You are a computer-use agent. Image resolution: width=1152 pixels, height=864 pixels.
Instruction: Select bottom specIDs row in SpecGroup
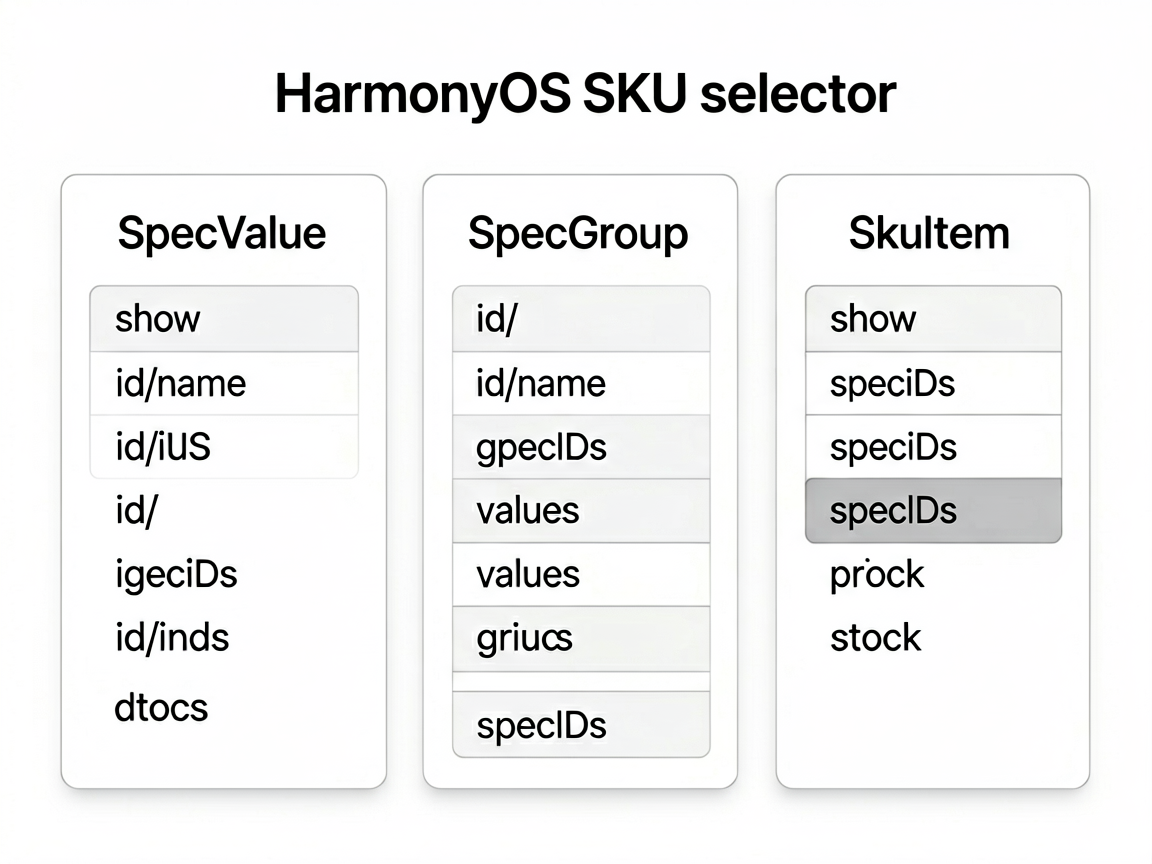[x=581, y=724]
